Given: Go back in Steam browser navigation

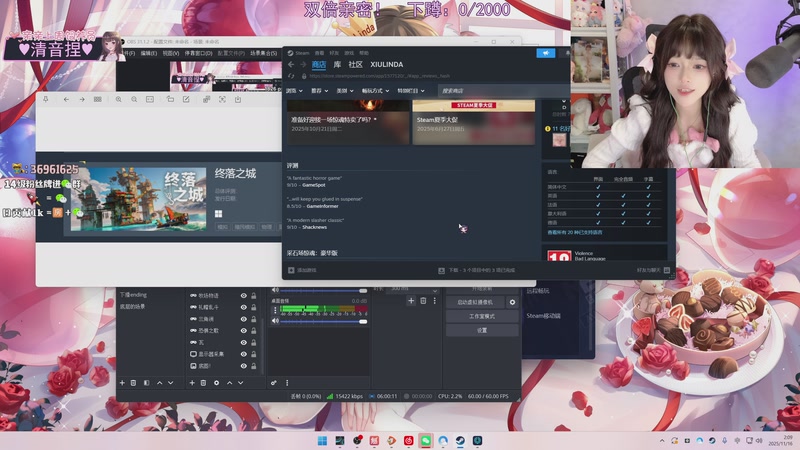Looking at the screenshot, I should coord(291,65).
